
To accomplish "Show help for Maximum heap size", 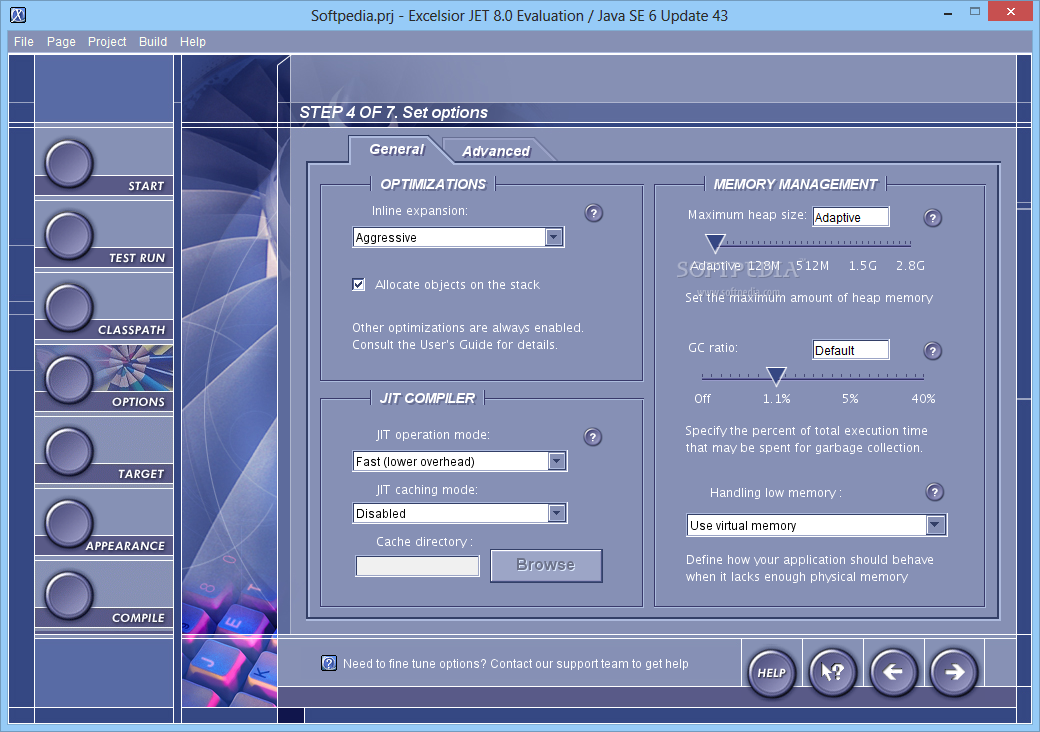I will click(933, 217).
